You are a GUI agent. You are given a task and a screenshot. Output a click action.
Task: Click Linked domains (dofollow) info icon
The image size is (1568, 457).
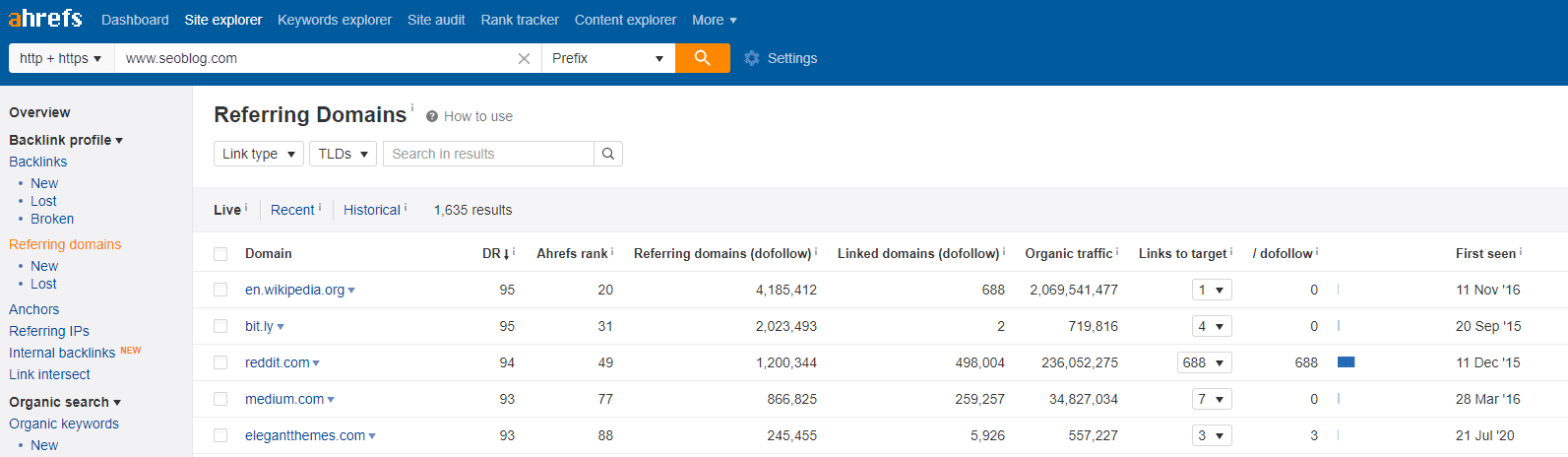point(1004,251)
